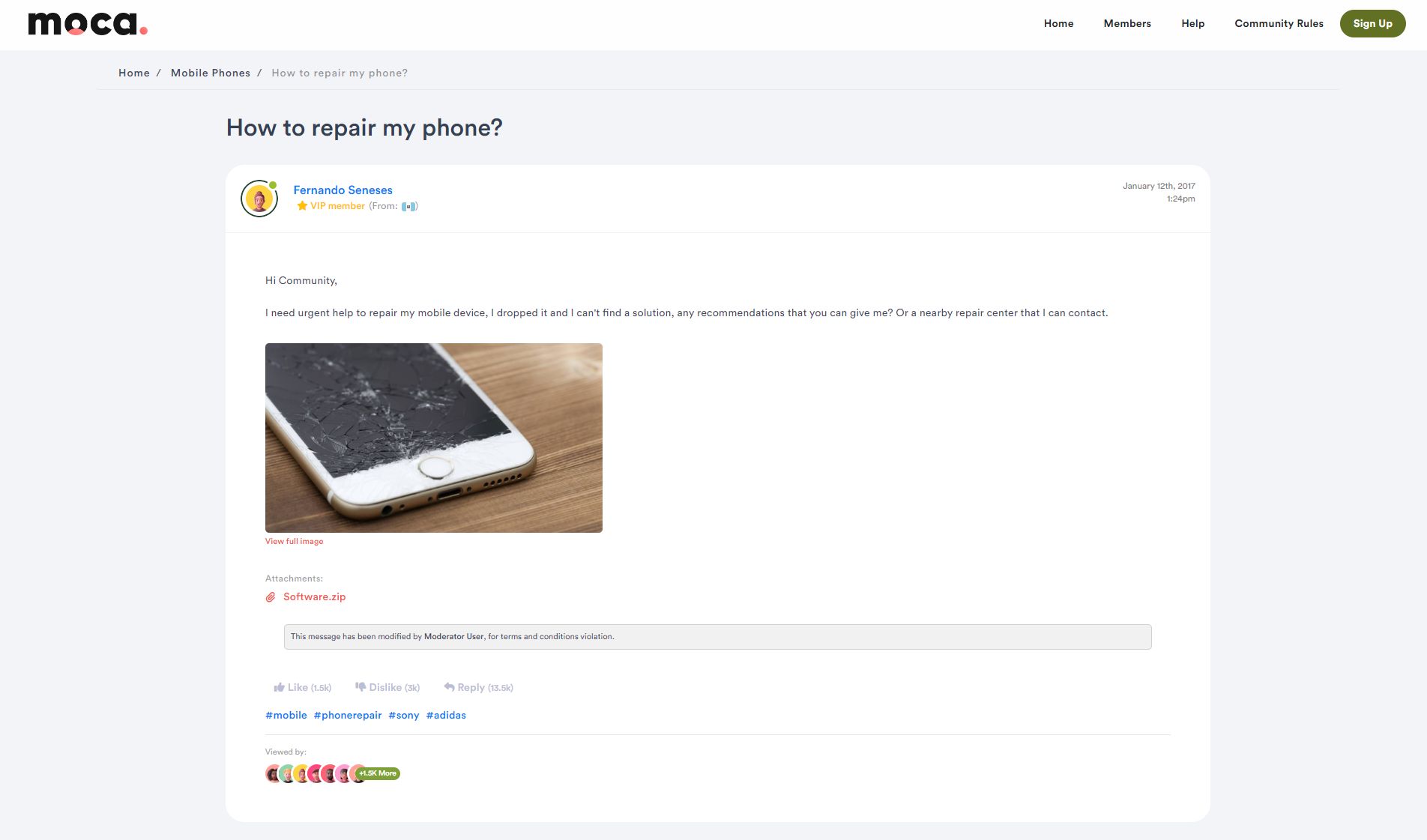Click the thumbs-up Like icon
Image resolution: width=1427 pixels, height=840 pixels.
click(x=279, y=687)
